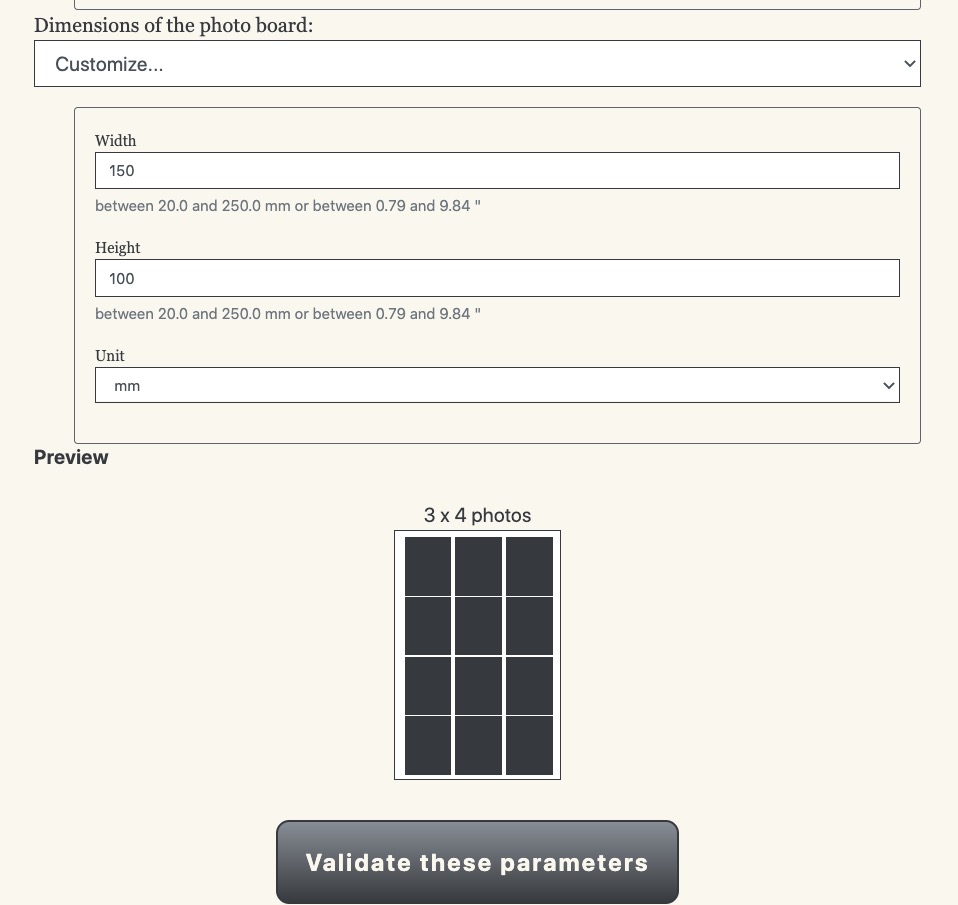This screenshot has height=905, width=958.
Task: Click the second-row left photo cell
Action: (x=428, y=626)
